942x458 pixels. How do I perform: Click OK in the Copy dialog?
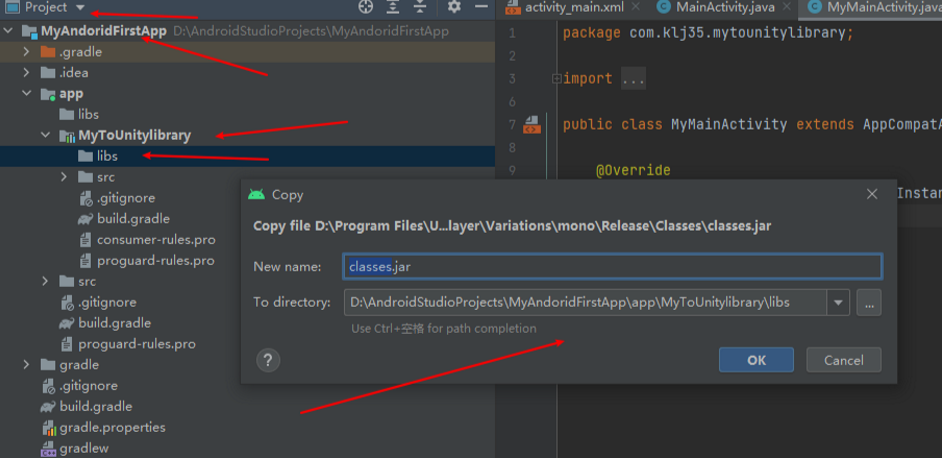[x=756, y=360]
